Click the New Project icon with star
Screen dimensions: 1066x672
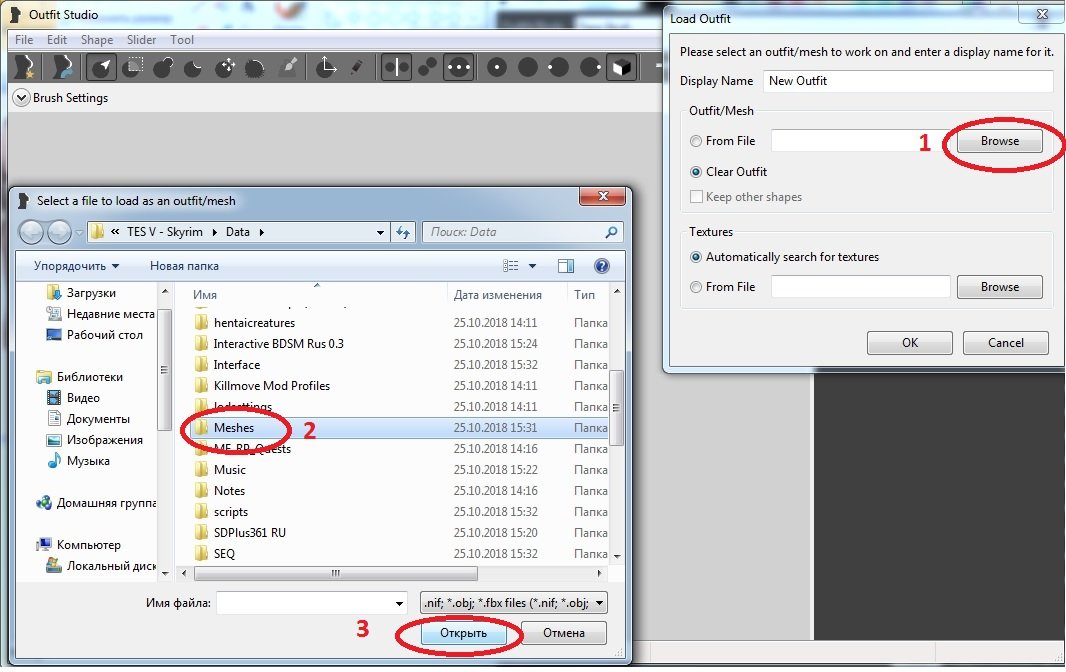24,67
